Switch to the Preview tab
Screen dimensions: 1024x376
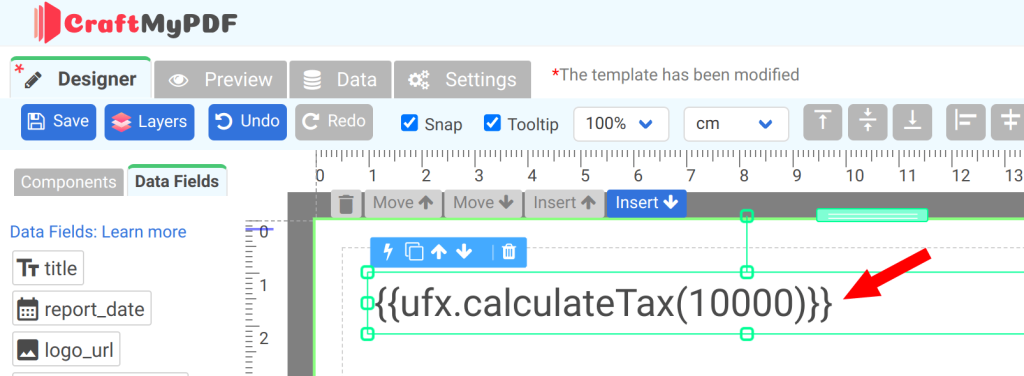coord(221,80)
